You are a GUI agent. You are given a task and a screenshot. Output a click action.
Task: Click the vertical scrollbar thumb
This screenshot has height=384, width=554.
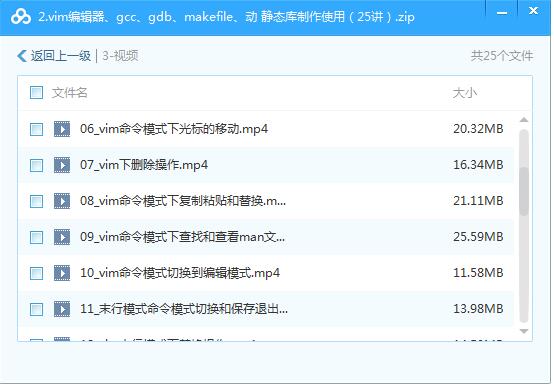[524, 191]
